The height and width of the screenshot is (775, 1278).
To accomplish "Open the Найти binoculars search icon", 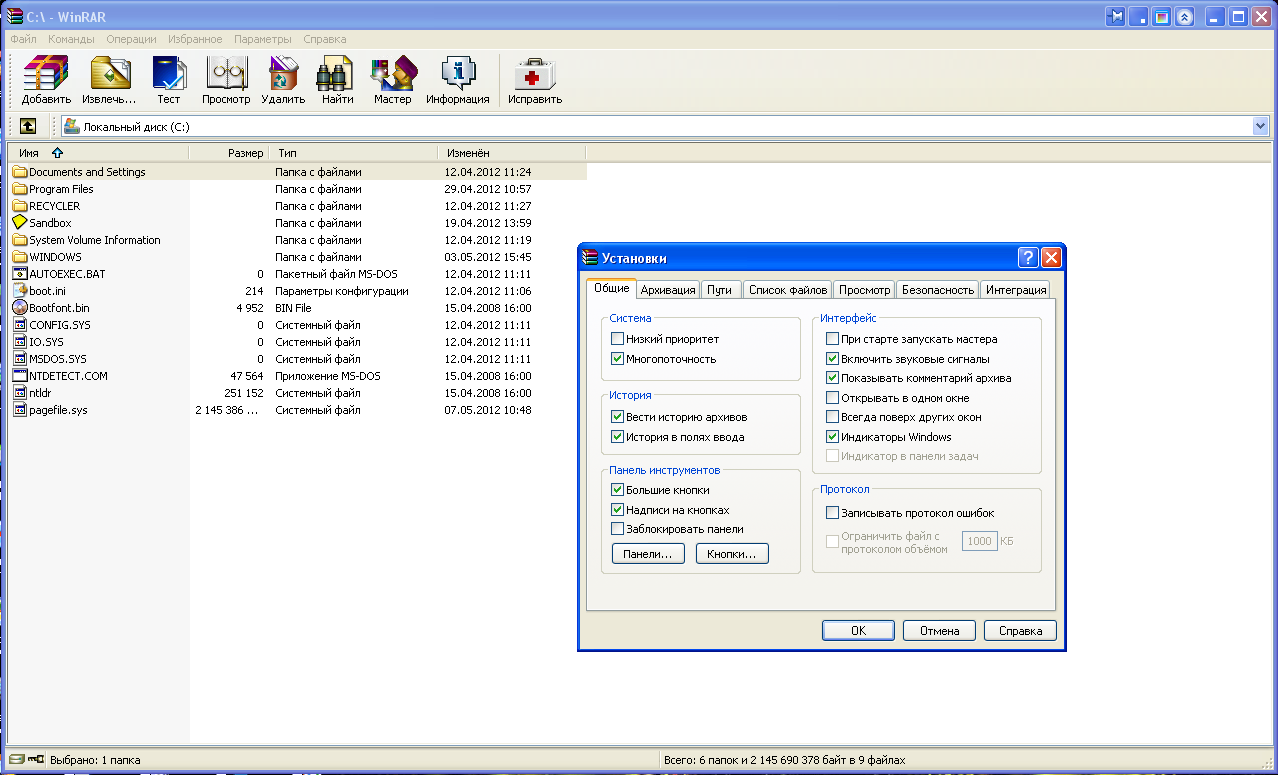I will pyautogui.click(x=337, y=73).
